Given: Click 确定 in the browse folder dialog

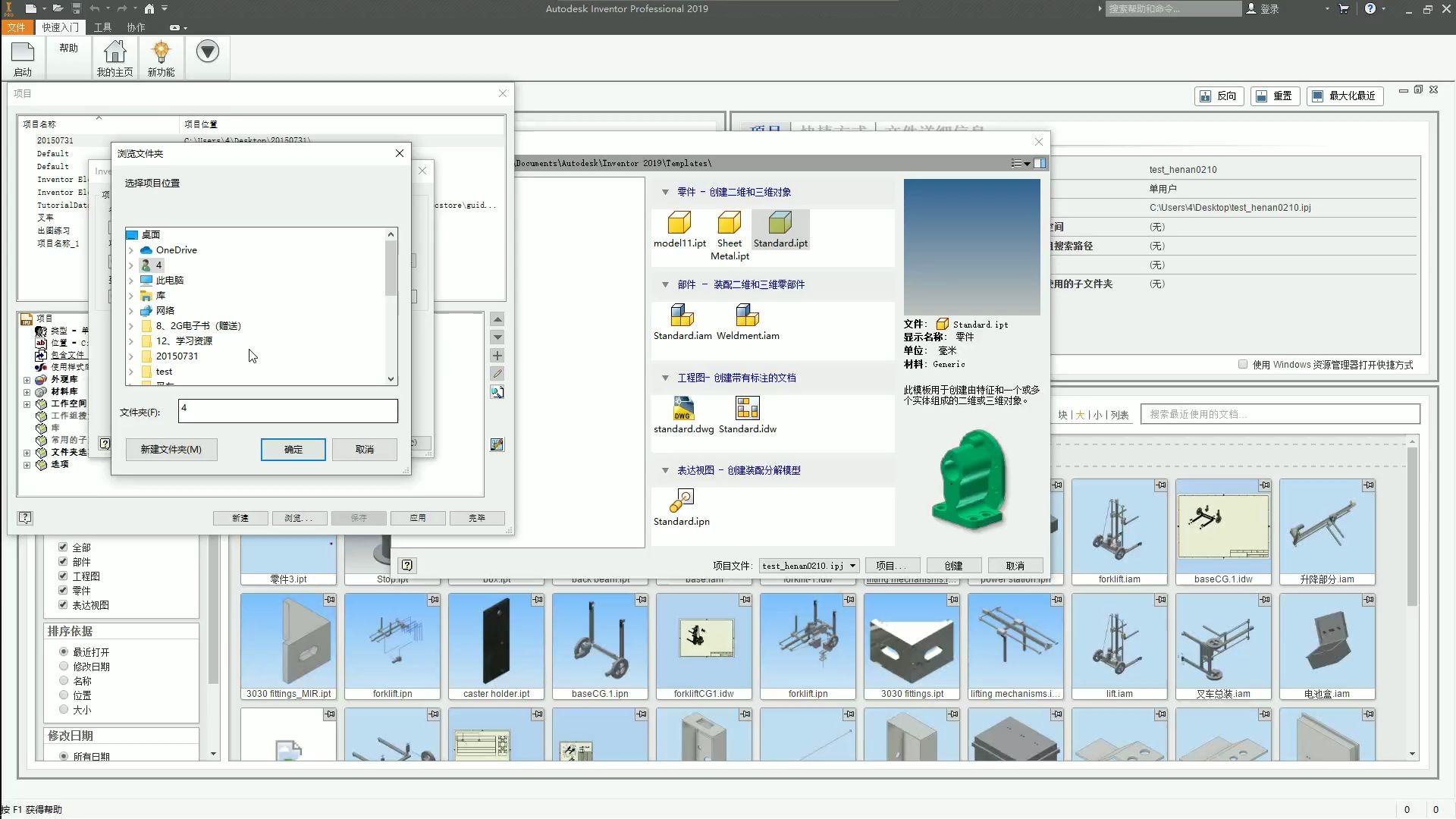Looking at the screenshot, I should click(x=293, y=450).
